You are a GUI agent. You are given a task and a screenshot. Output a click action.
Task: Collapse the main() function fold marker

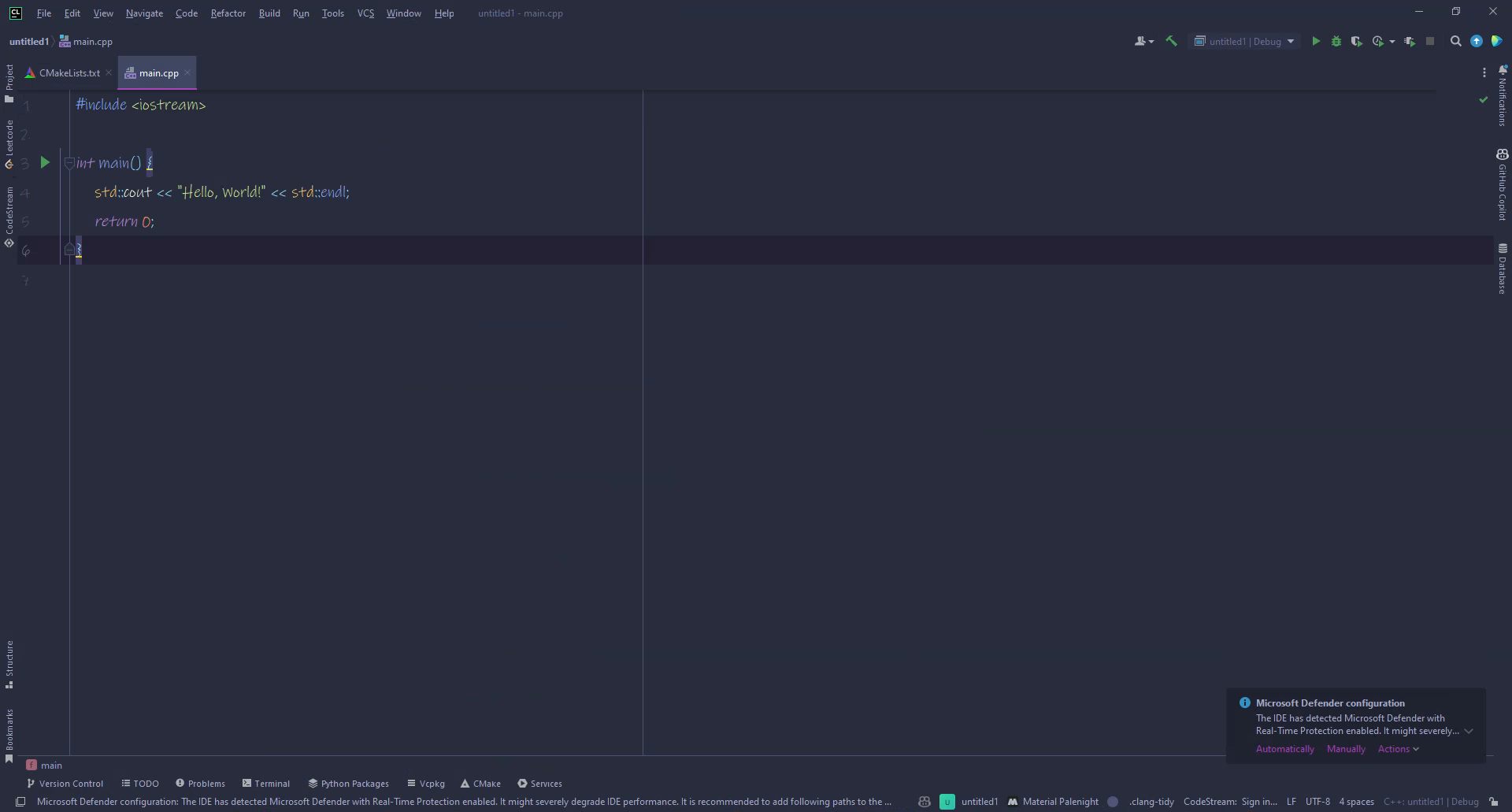[x=69, y=163]
